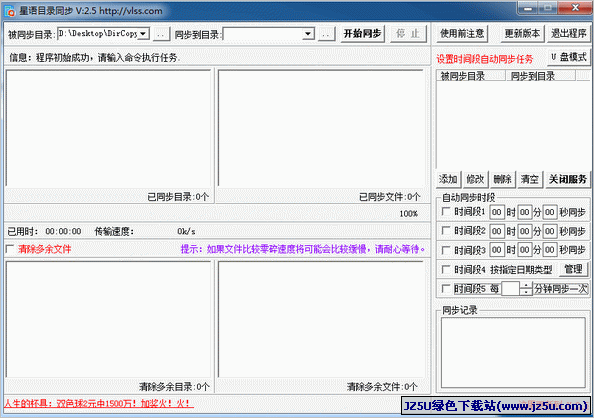Viewport: 594px width, 418px height.
Task: Click the 设置时间段自动同步任务 red label
Action: (x=485, y=59)
